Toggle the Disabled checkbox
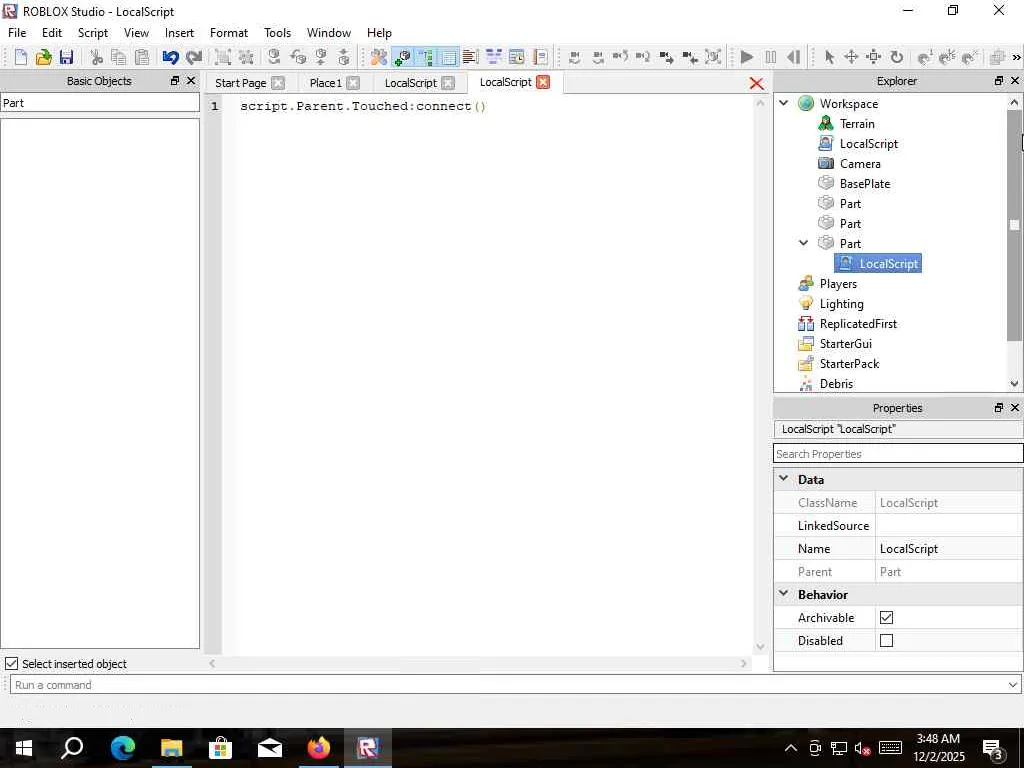The image size is (1024, 768). click(x=886, y=641)
